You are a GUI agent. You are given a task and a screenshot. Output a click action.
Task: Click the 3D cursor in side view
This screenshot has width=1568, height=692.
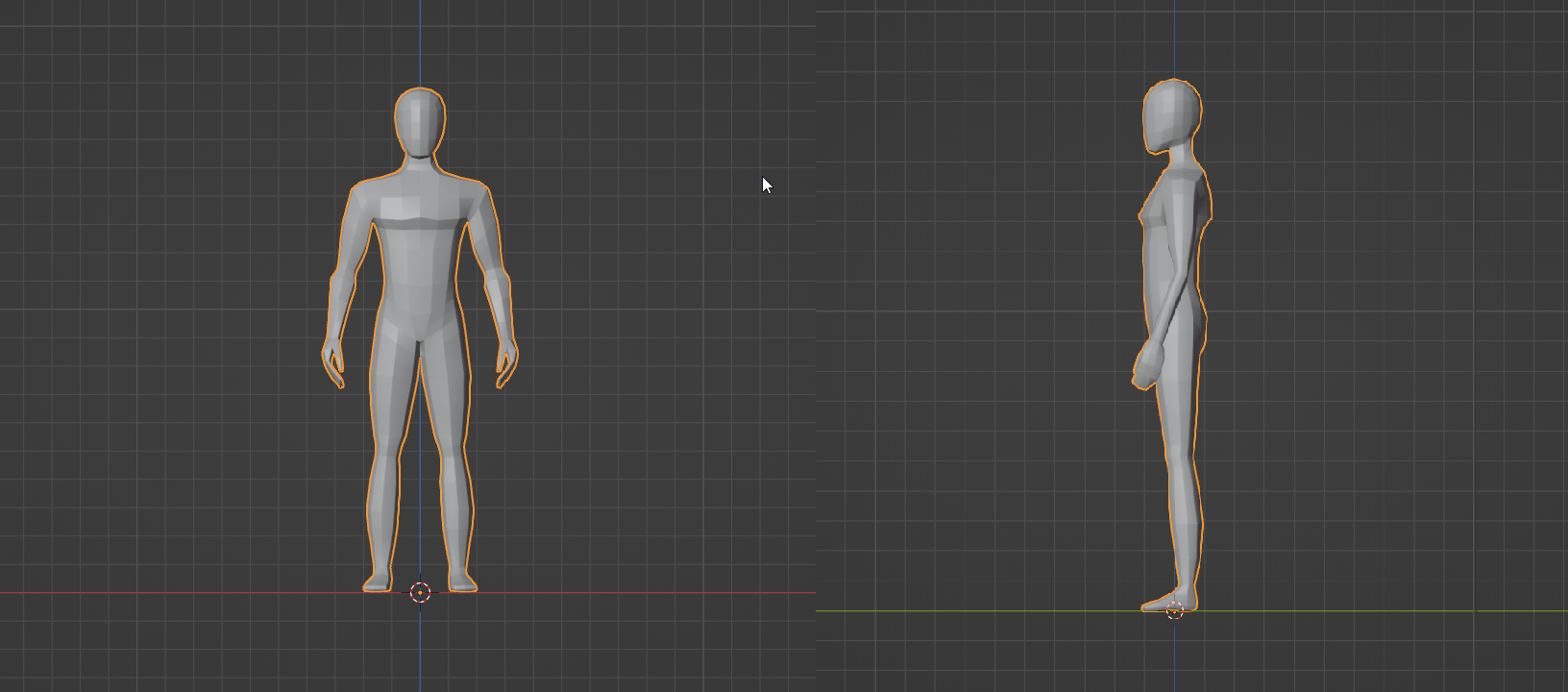[x=1174, y=610]
